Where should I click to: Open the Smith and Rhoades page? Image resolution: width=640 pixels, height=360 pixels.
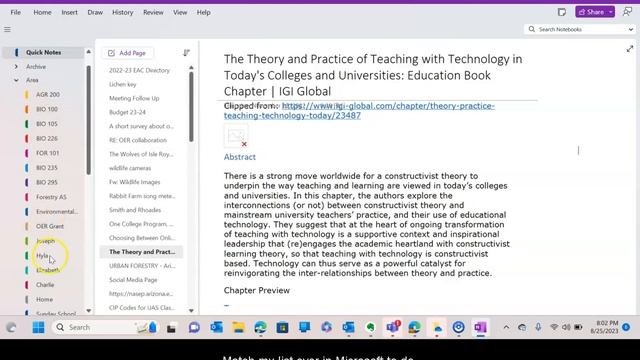pyautogui.click(x=135, y=210)
